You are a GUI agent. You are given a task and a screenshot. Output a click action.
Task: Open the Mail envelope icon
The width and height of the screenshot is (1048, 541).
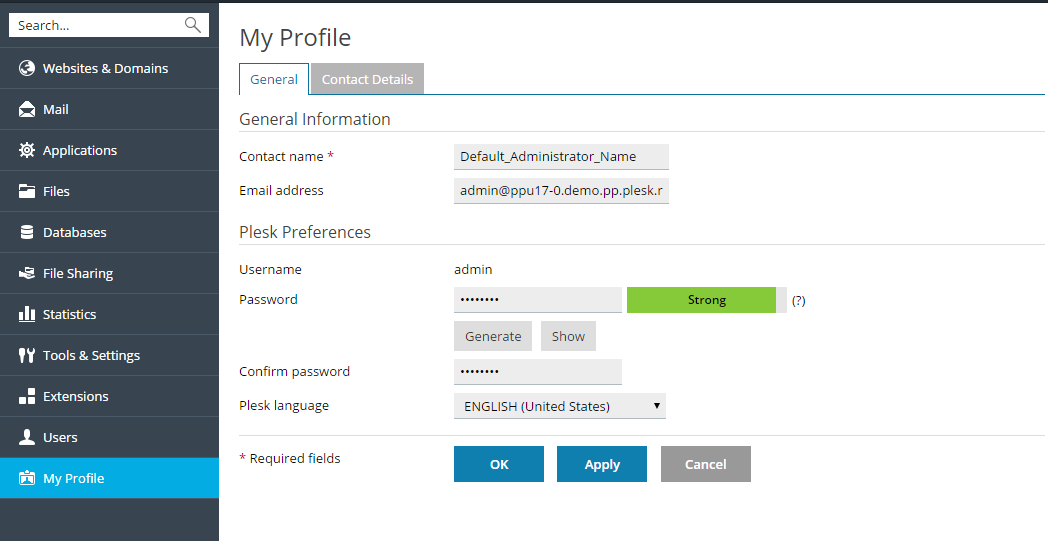coord(27,110)
